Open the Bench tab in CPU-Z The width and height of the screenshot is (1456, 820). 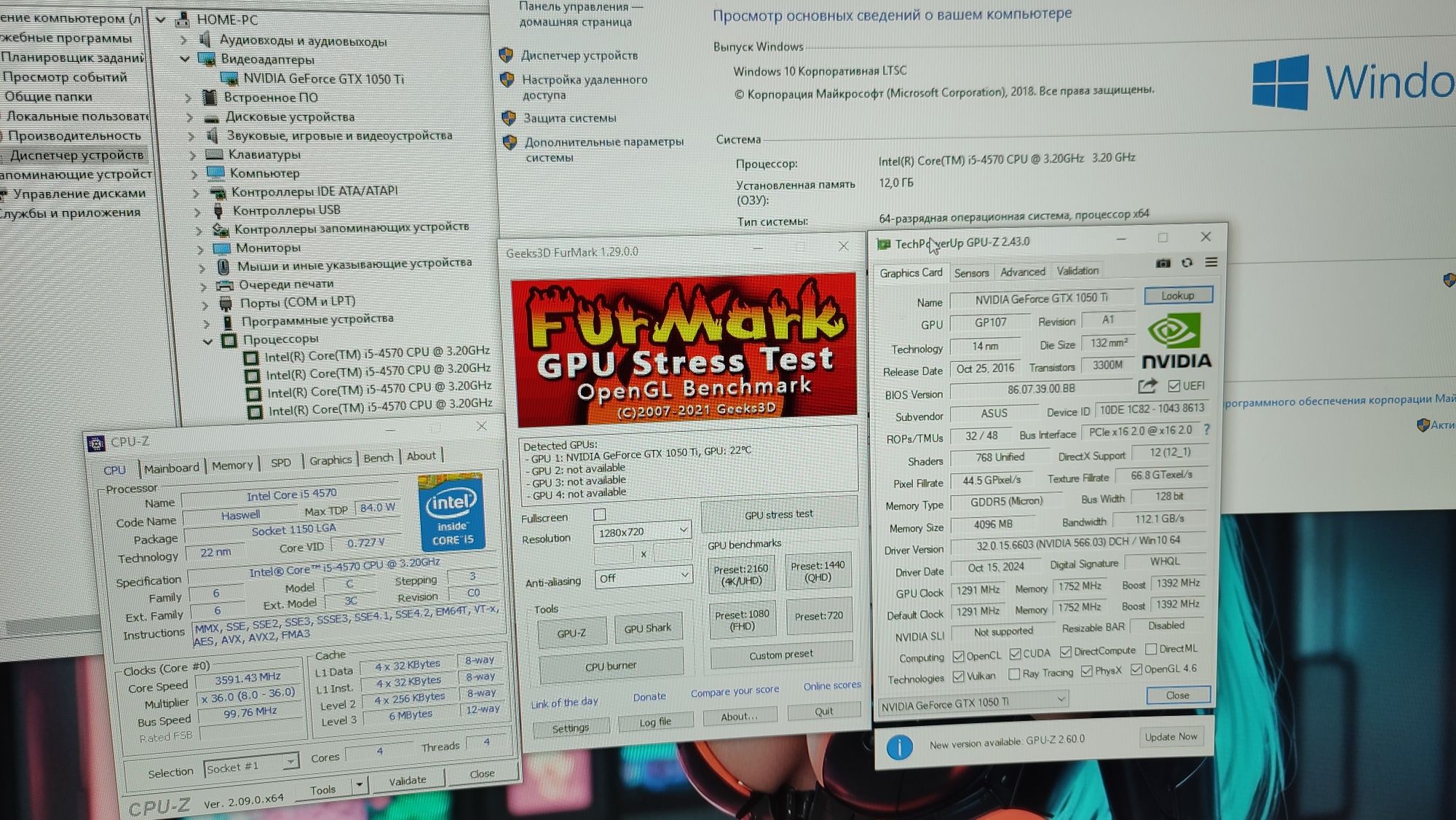point(379,458)
